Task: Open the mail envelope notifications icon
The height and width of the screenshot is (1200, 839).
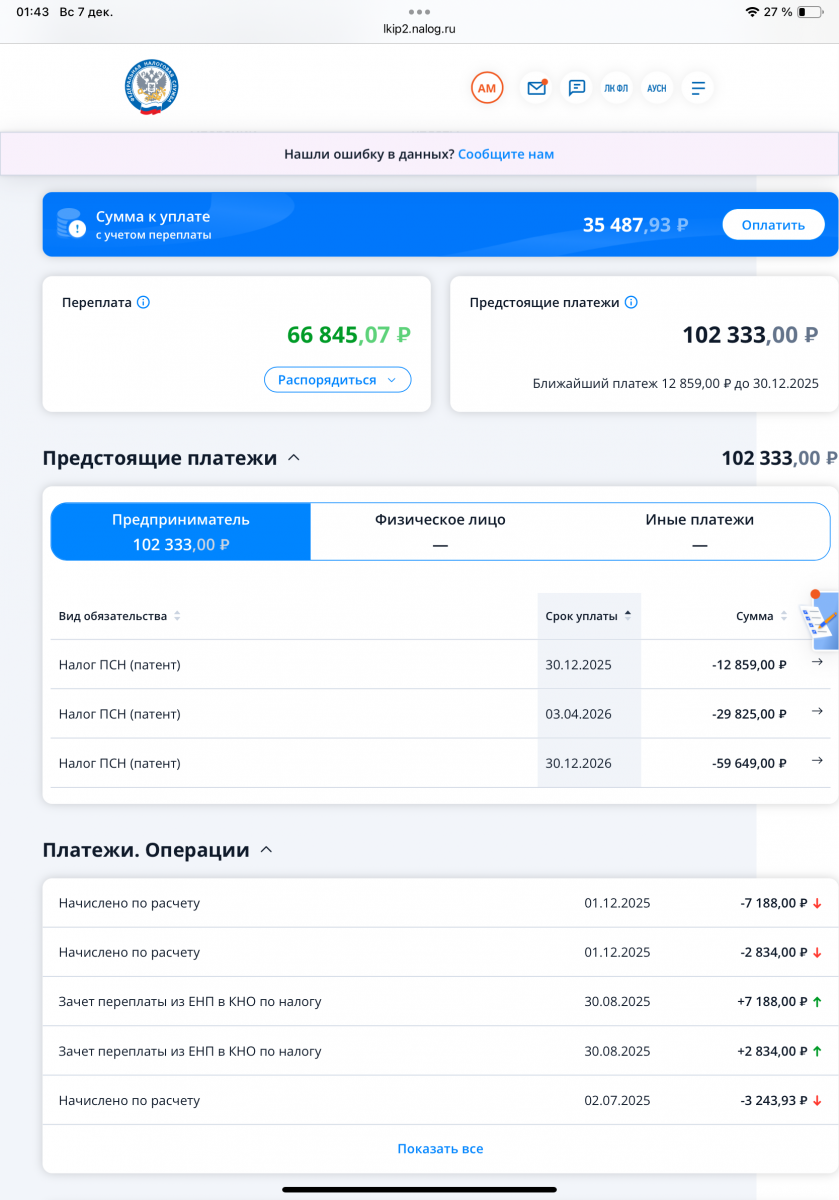Action: point(537,88)
